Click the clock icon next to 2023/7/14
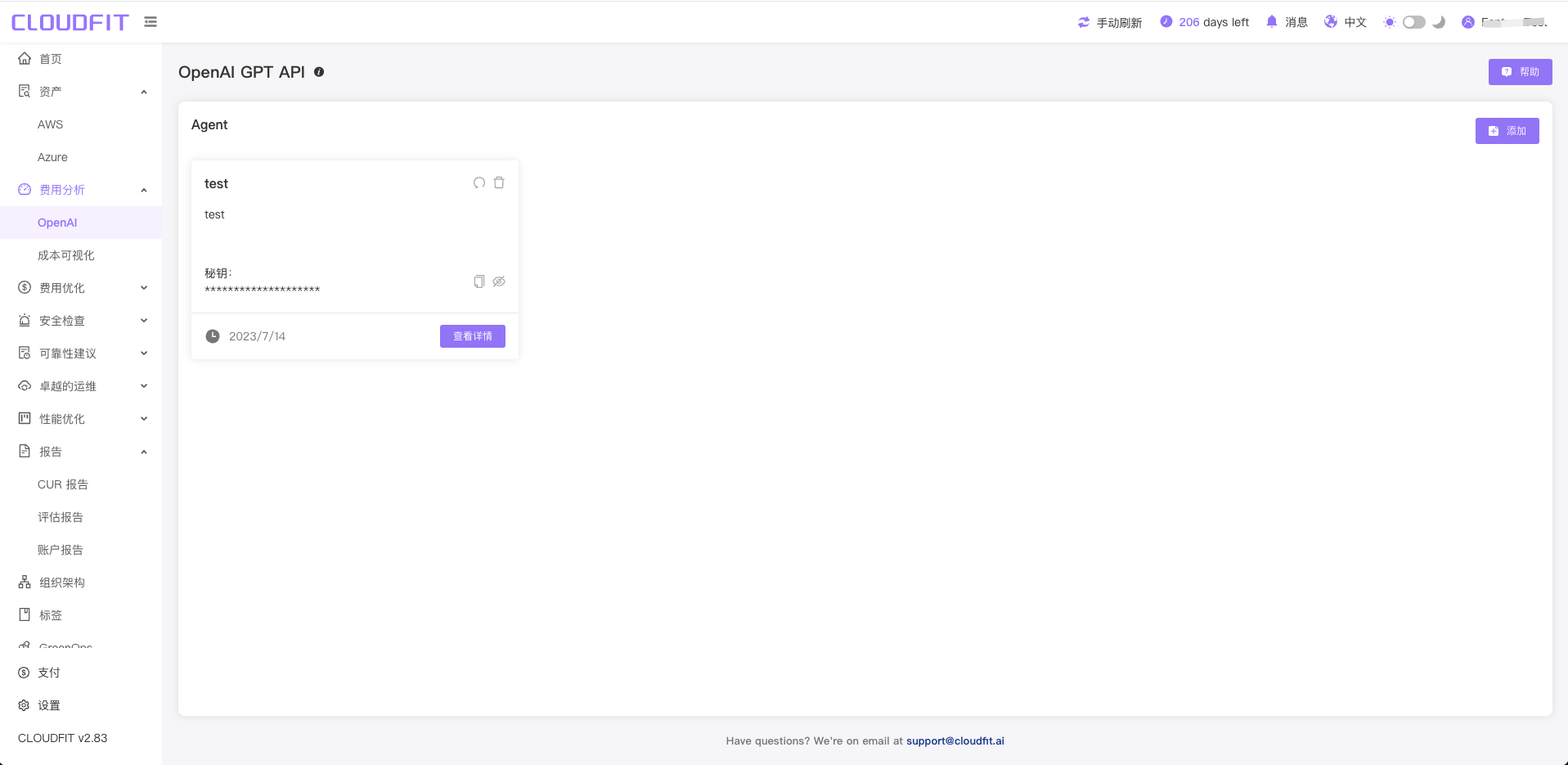Image resolution: width=1568 pixels, height=765 pixels. coord(213,336)
